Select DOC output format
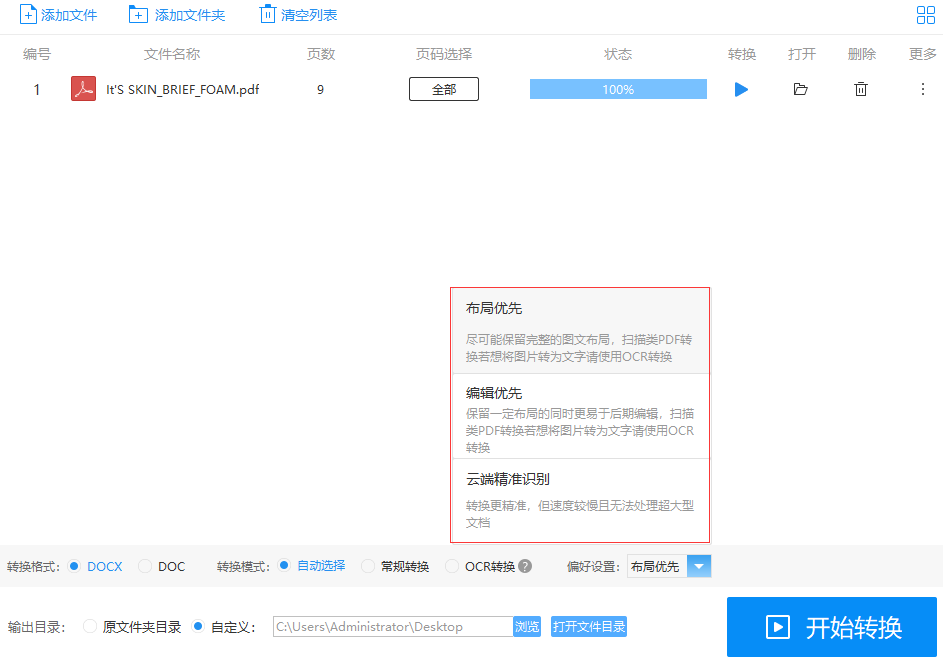This screenshot has height=665, width=943. pos(145,567)
